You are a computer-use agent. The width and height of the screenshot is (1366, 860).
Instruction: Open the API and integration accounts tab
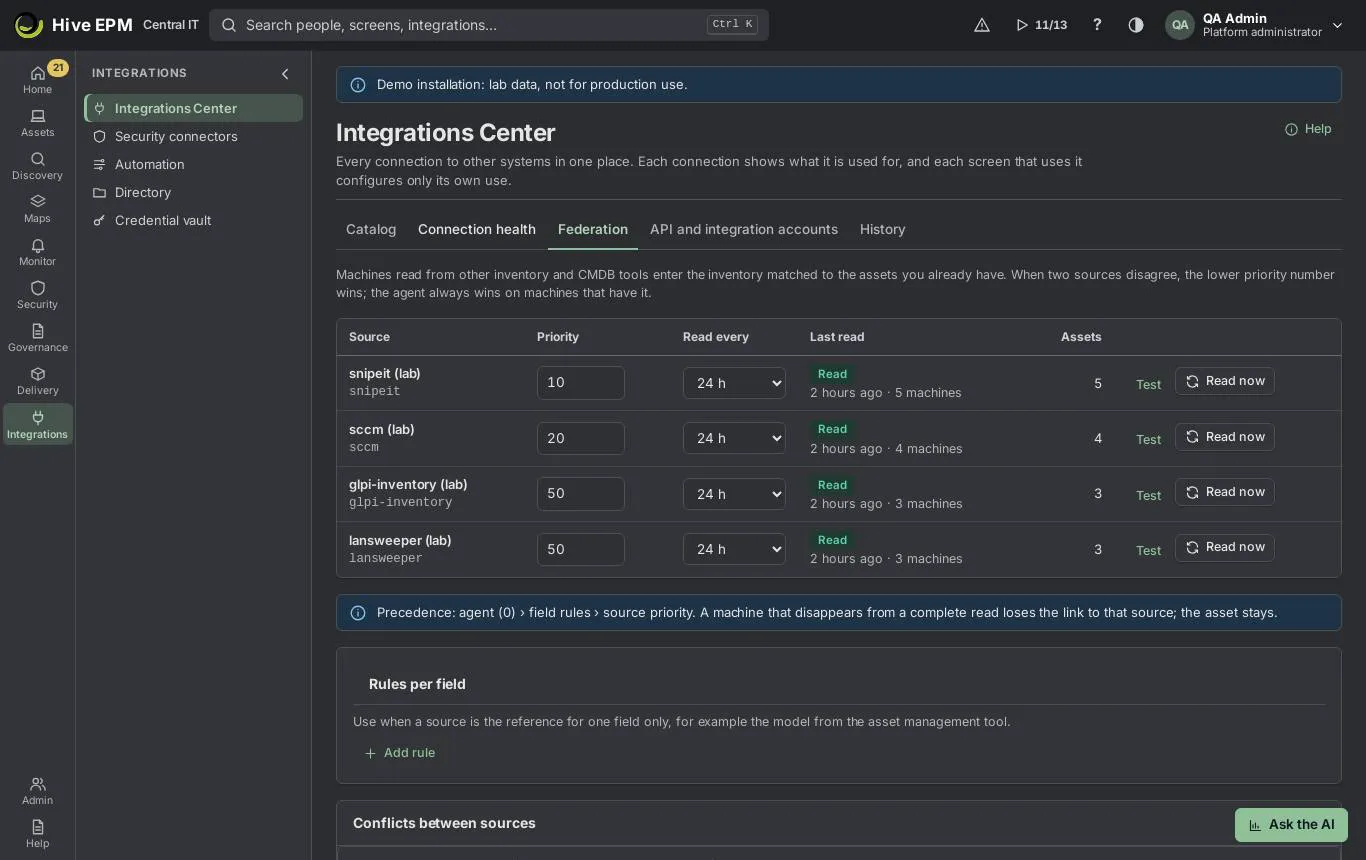coord(744,229)
